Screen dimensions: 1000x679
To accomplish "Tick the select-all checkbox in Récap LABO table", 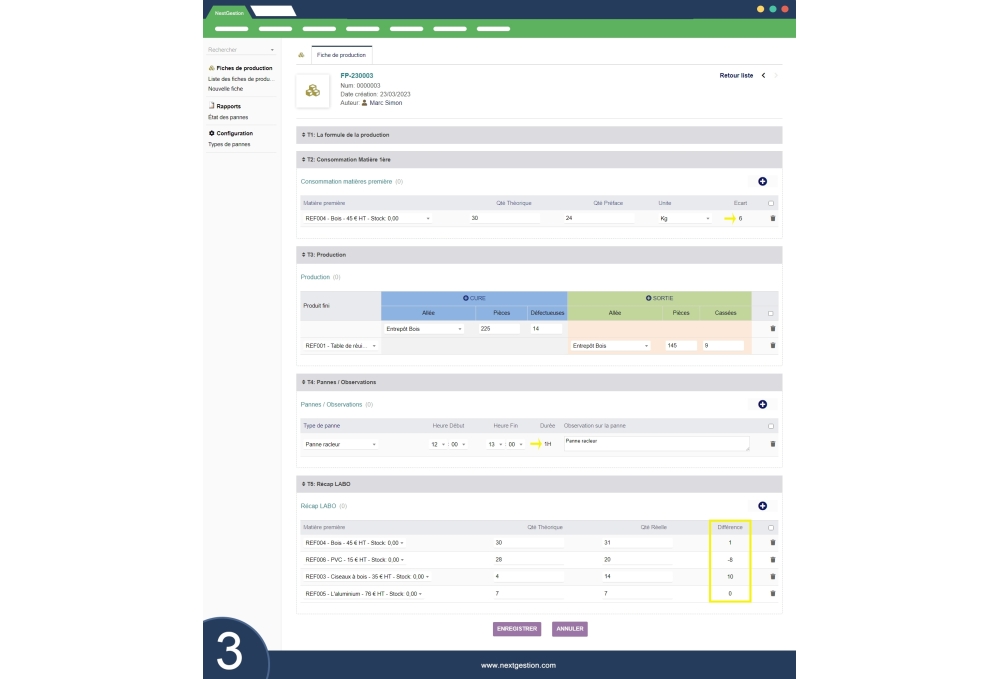I will [x=770, y=527].
